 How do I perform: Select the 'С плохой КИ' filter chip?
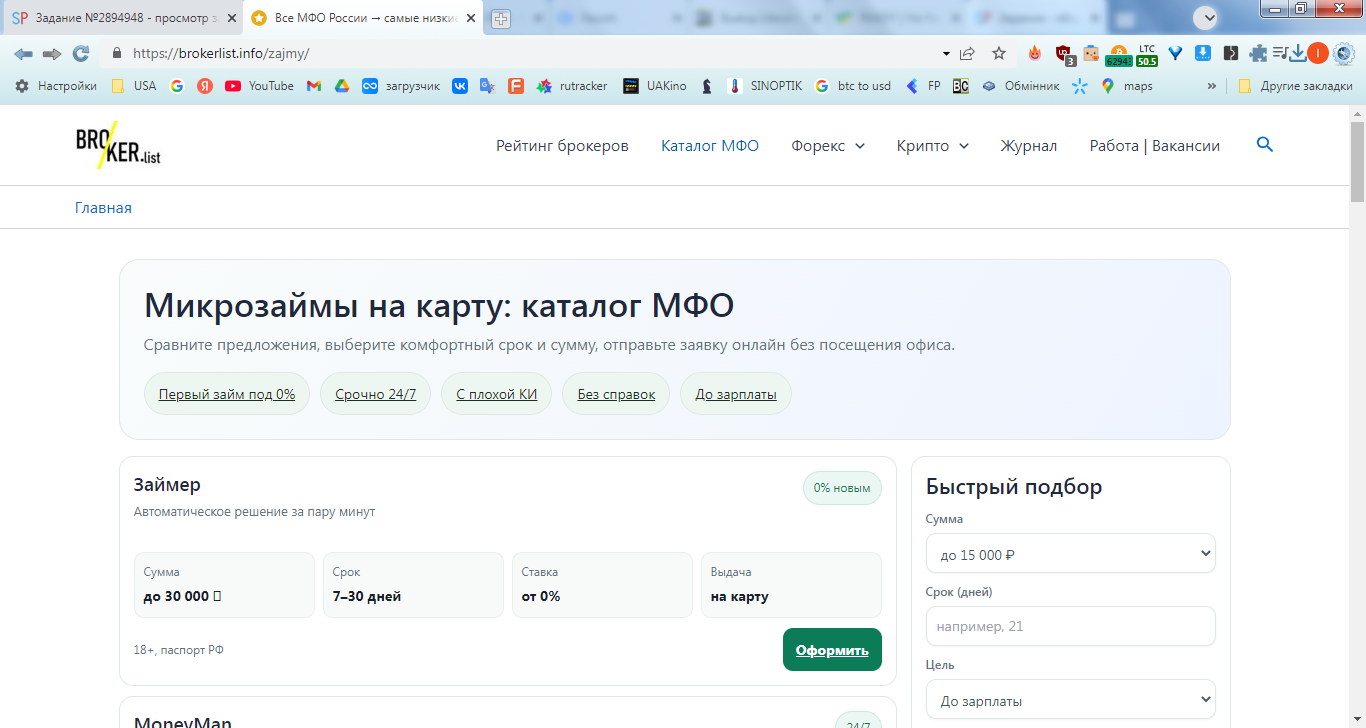coord(497,394)
